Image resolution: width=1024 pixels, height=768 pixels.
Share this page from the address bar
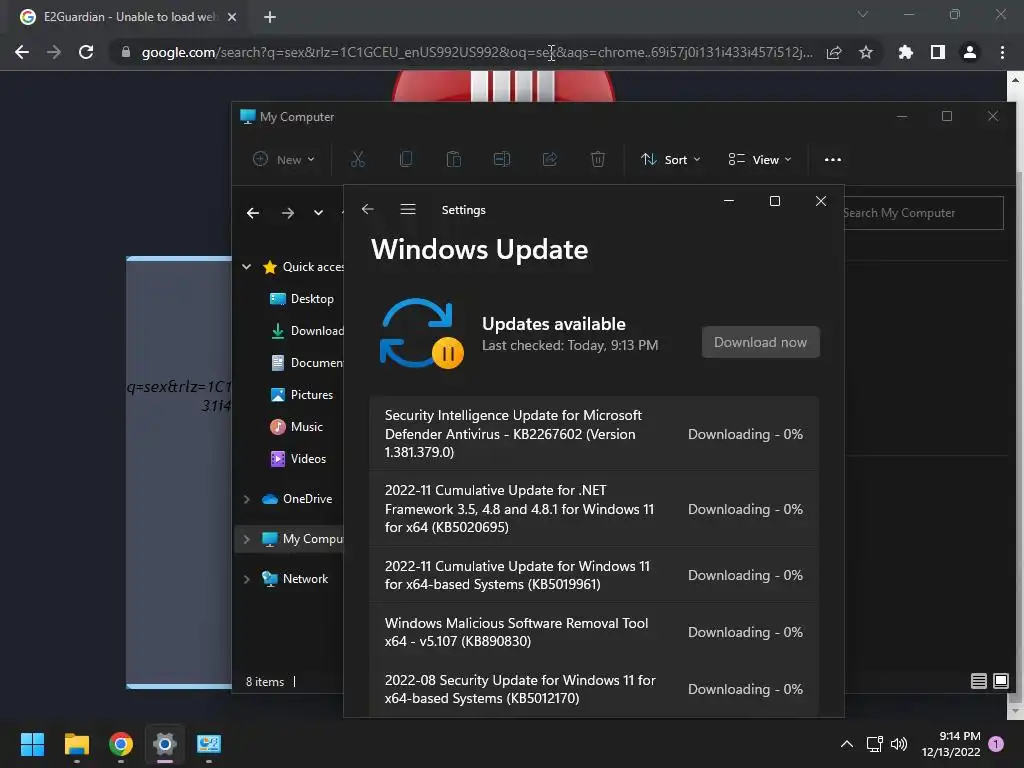click(834, 52)
